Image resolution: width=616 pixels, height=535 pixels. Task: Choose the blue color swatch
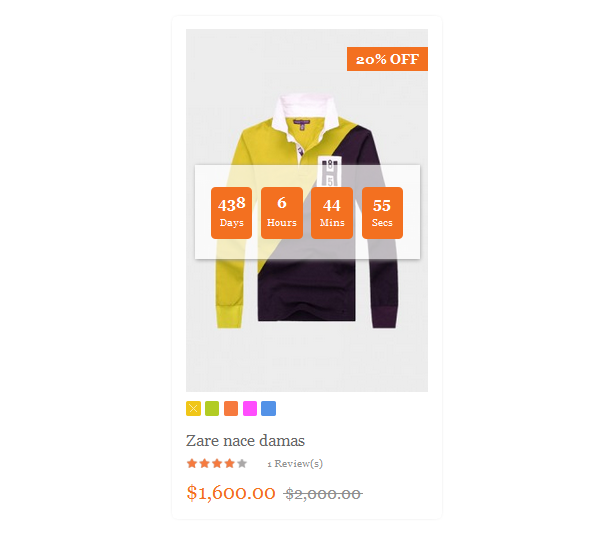pos(269,409)
